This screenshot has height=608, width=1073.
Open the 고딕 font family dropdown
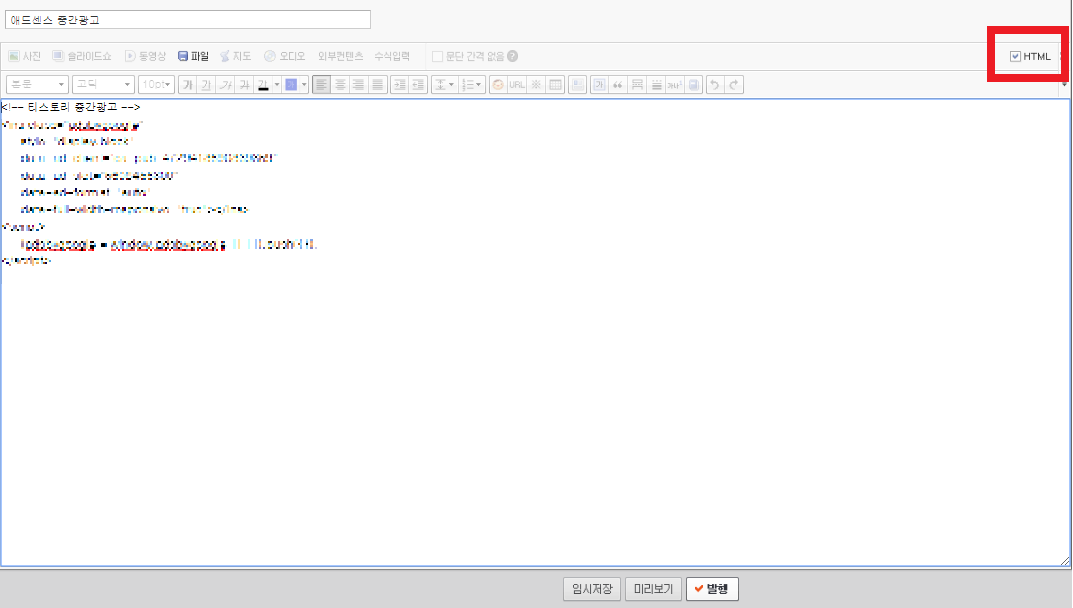(103, 84)
